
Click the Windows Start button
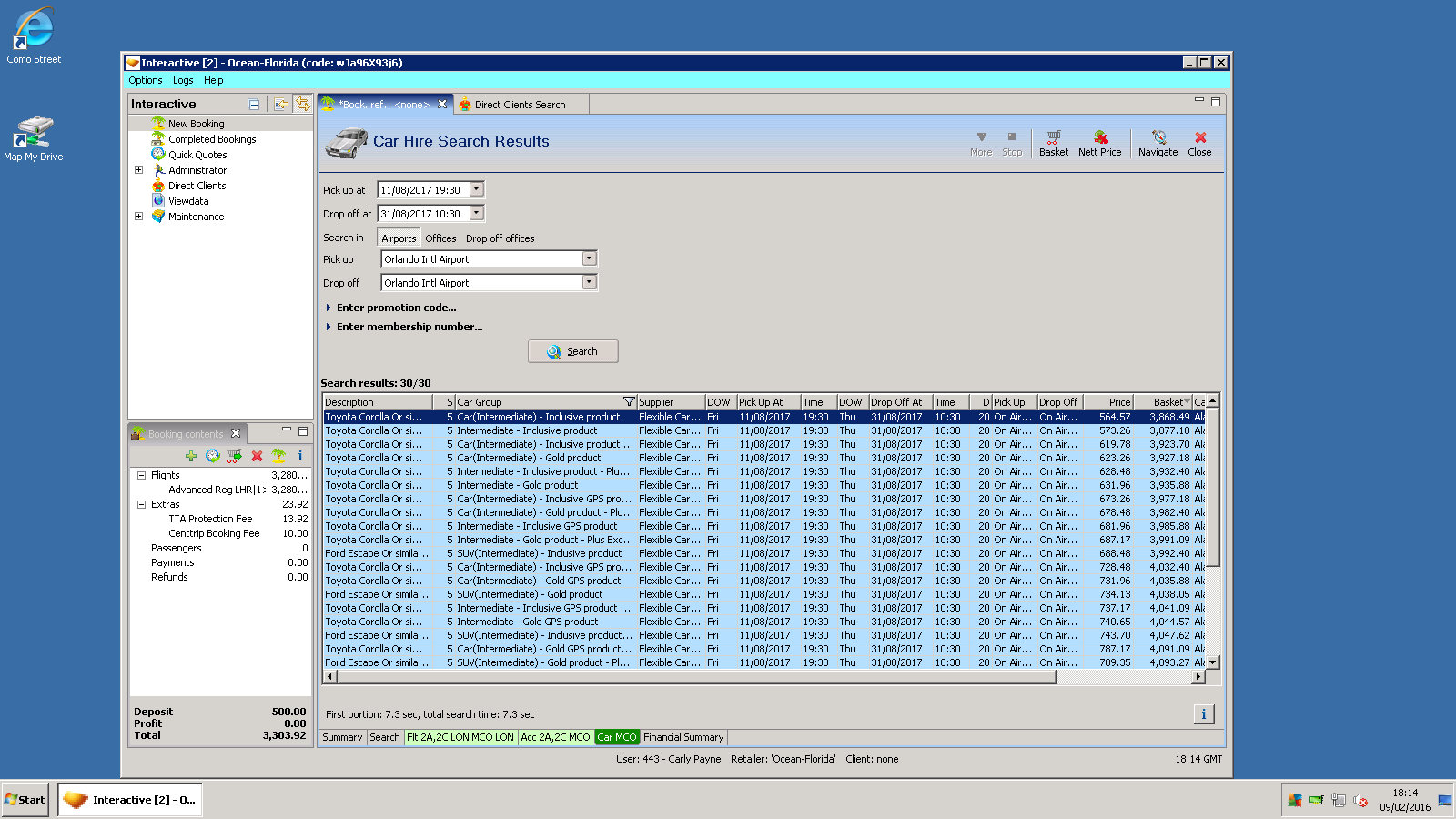[25, 800]
